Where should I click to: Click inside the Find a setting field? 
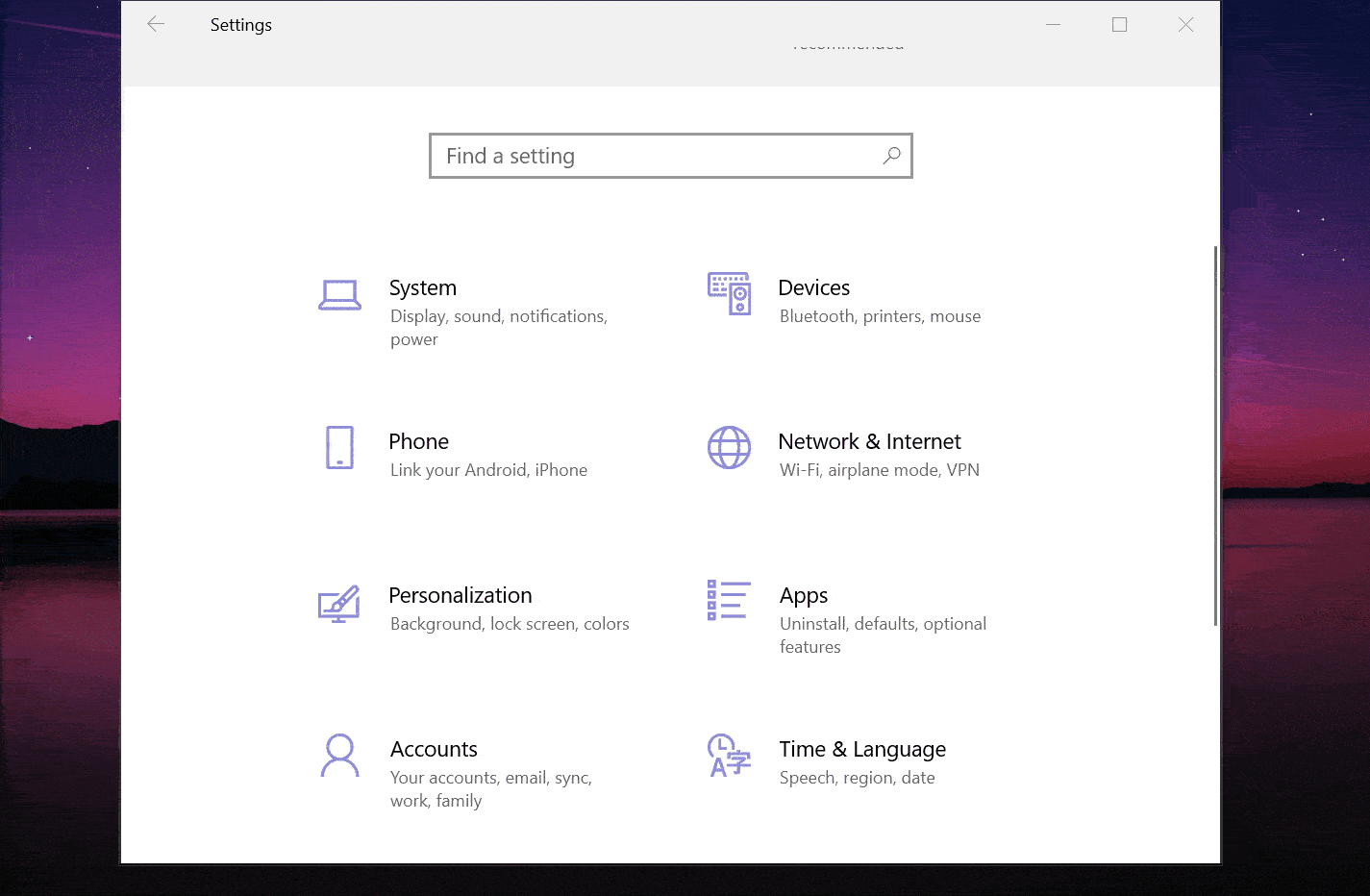pos(625,155)
